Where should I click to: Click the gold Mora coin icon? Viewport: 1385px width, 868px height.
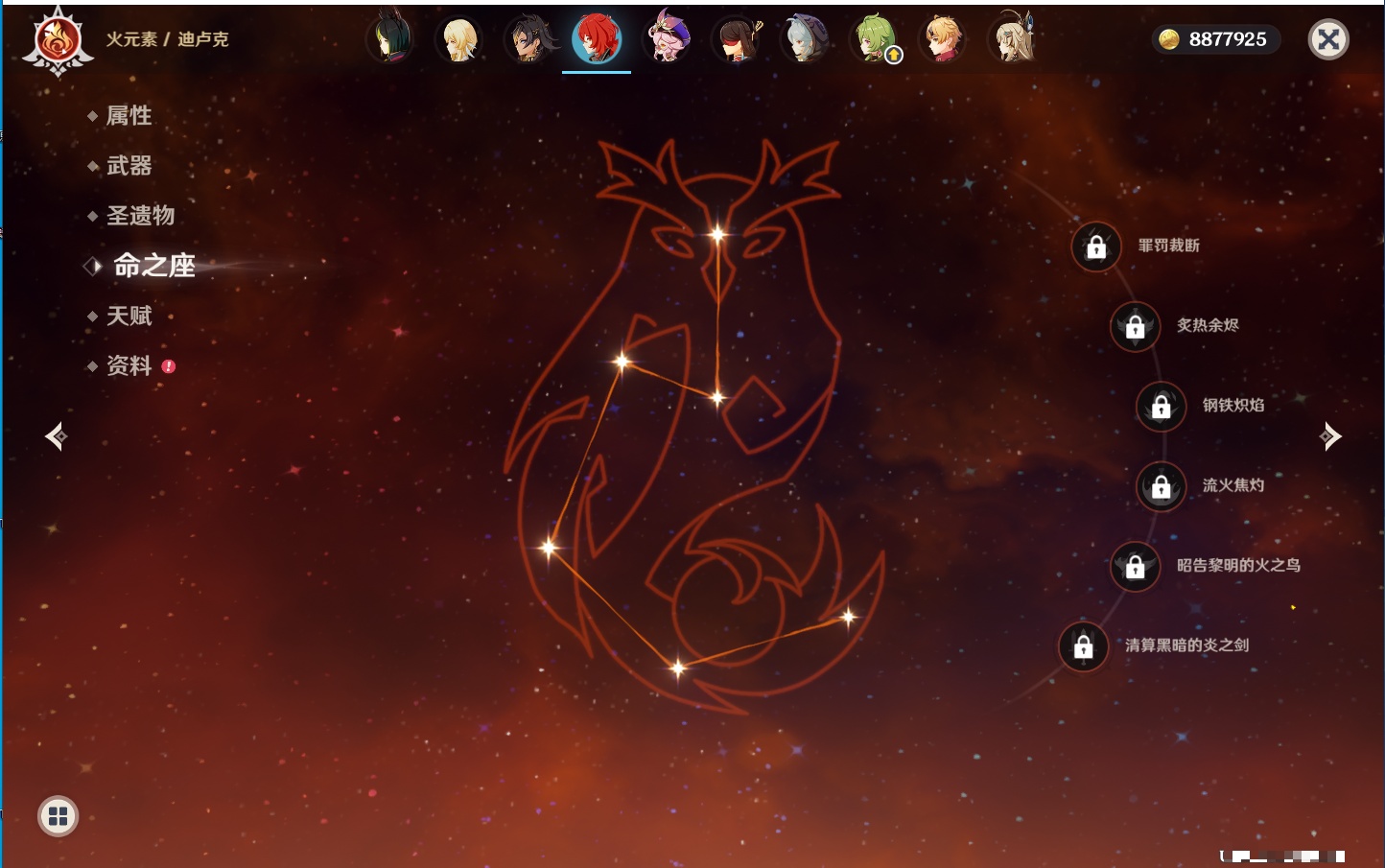click(1169, 39)
